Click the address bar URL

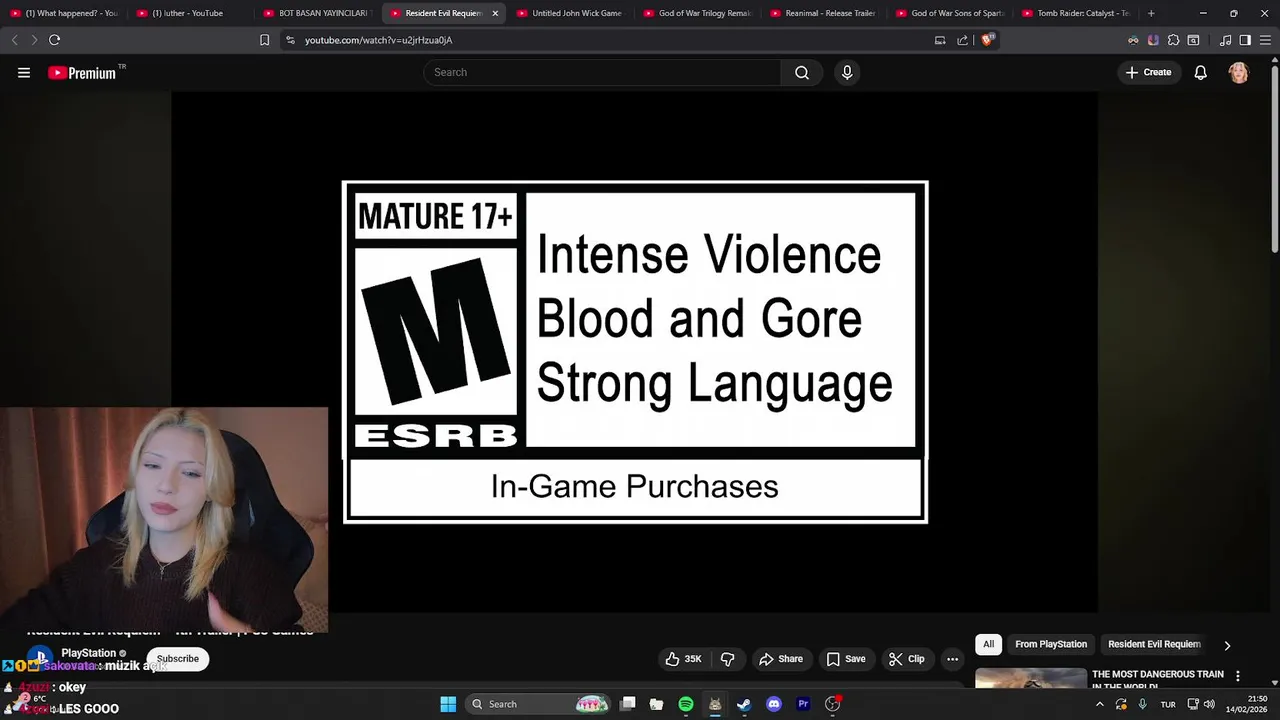[x=378, y=40]
